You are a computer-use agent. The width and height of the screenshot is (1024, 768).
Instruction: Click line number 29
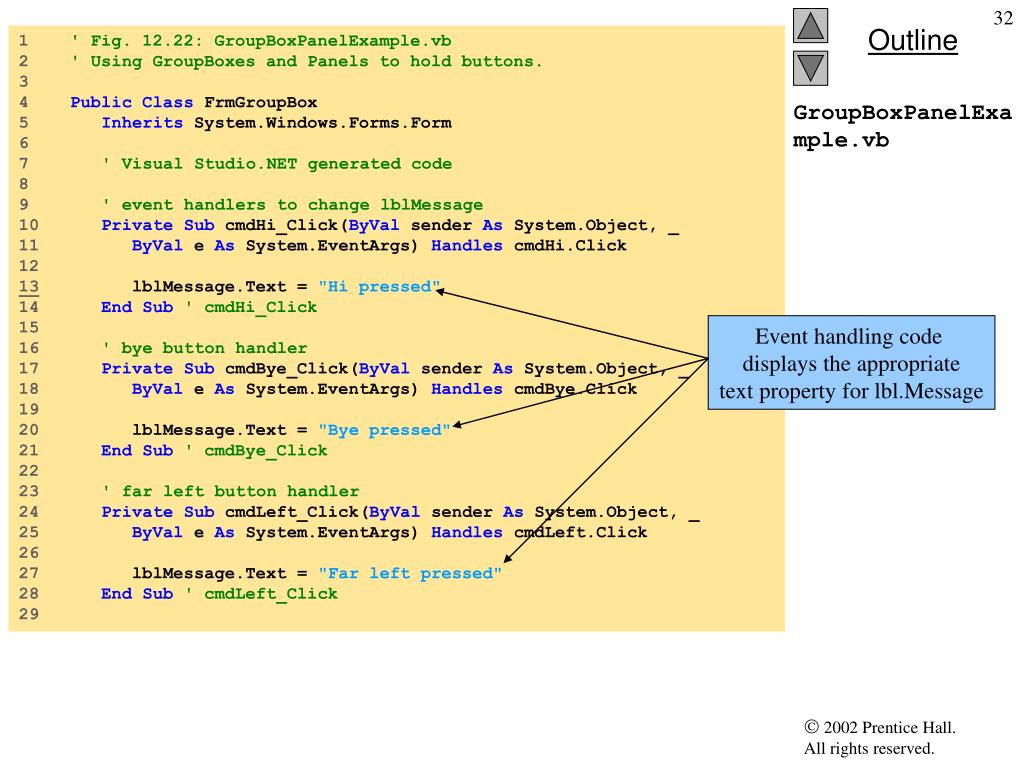[x=29, y=615]
